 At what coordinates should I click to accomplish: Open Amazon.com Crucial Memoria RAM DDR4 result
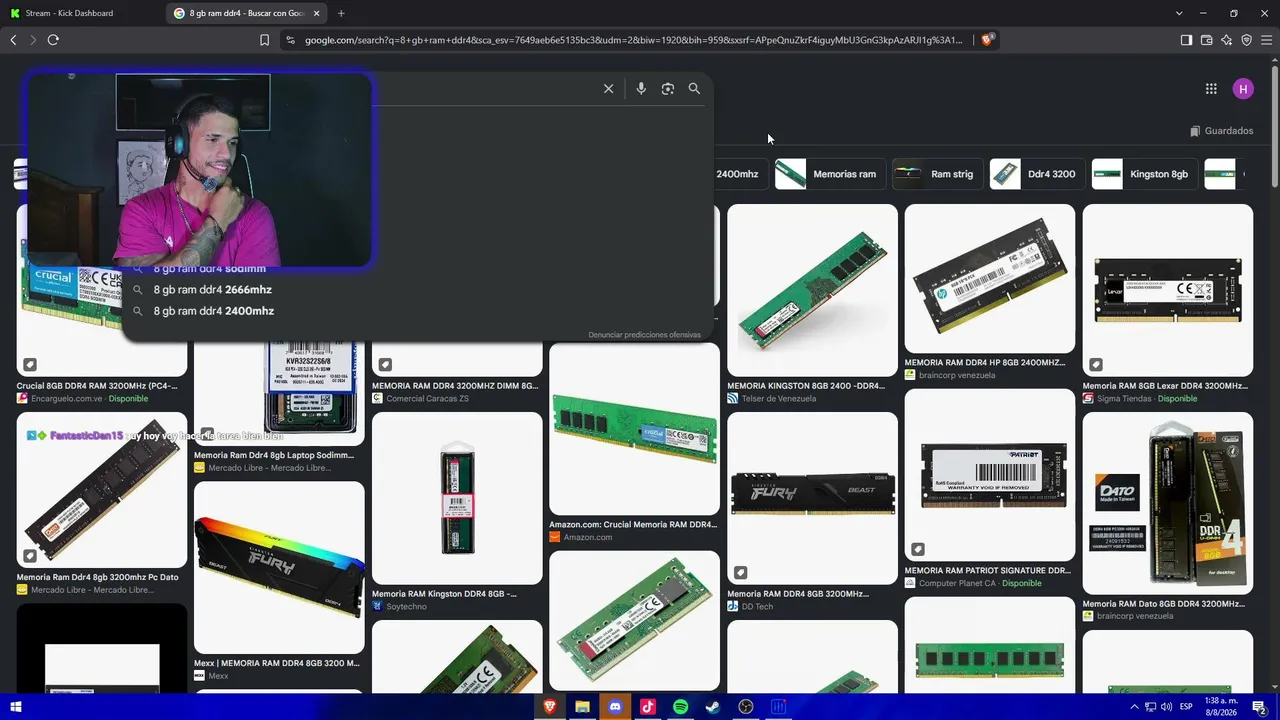633,524
